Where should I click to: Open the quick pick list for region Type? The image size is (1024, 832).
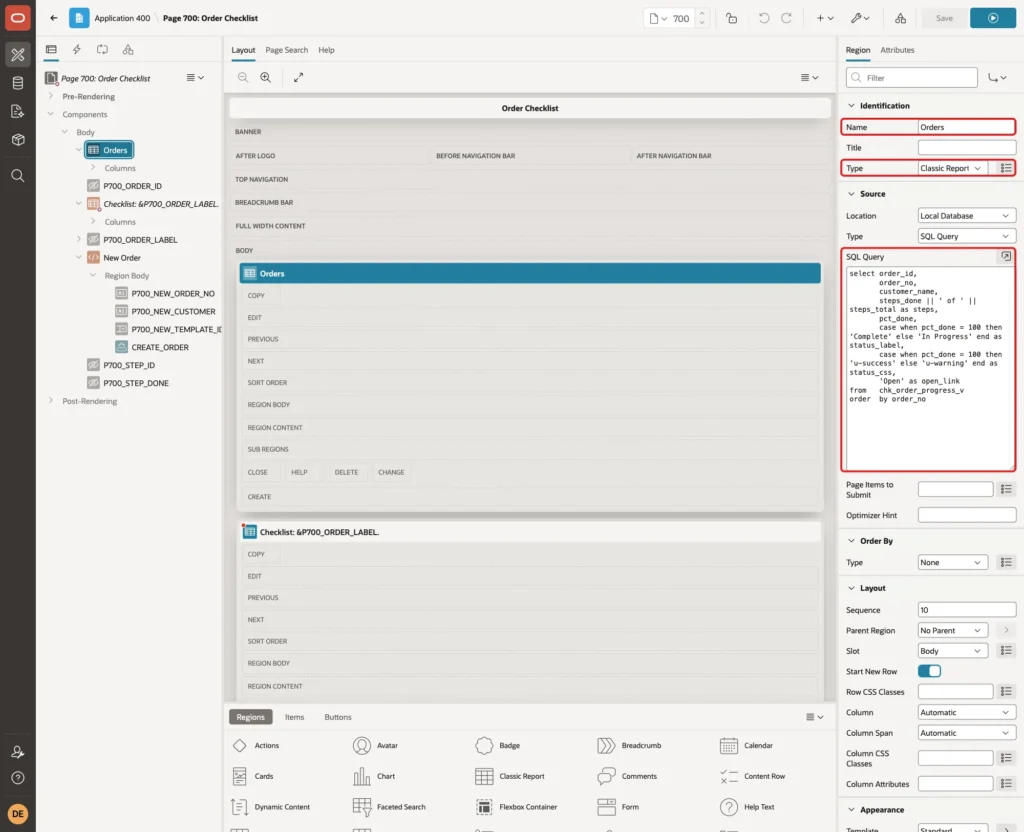pos(1006,168)
